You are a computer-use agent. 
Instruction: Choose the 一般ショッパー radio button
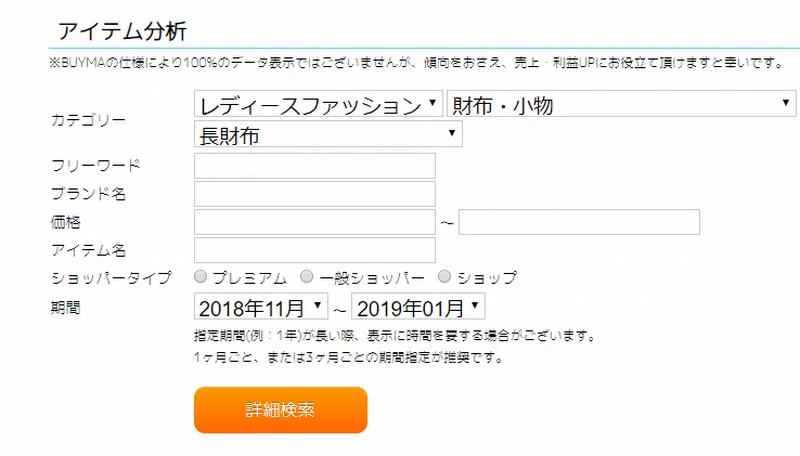pyautogui.click(x=308, y=277)
